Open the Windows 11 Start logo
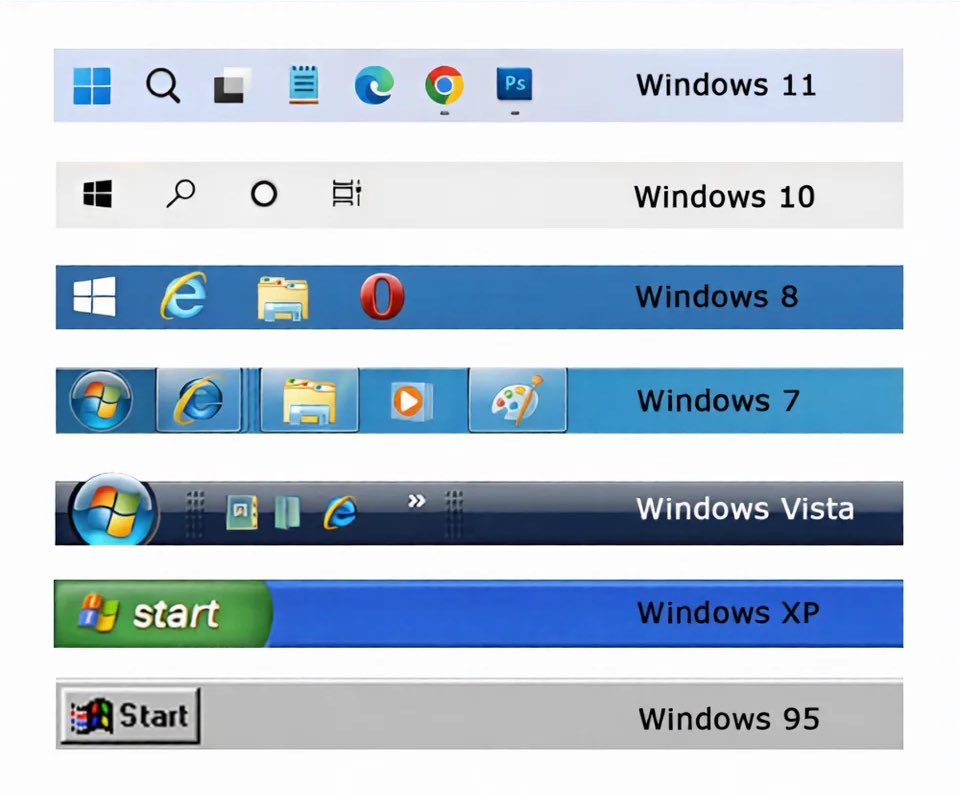Image resolution: width=960 pixels, height=795 pixels. tap(92, 86)
